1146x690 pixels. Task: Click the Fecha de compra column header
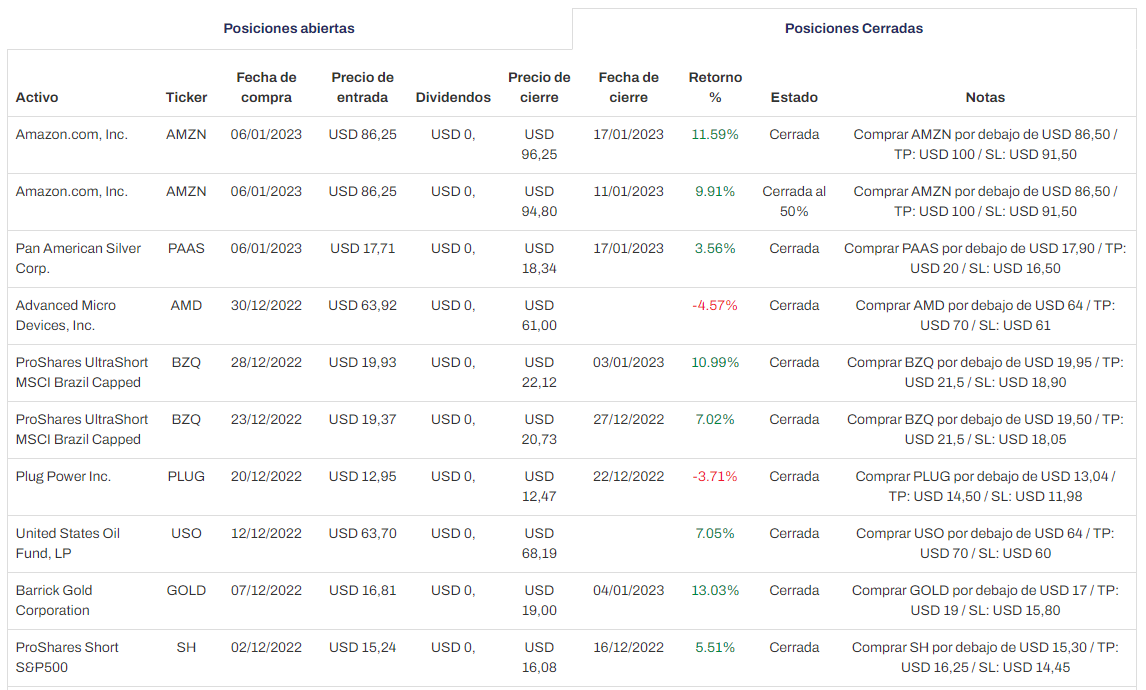(266, 87)
